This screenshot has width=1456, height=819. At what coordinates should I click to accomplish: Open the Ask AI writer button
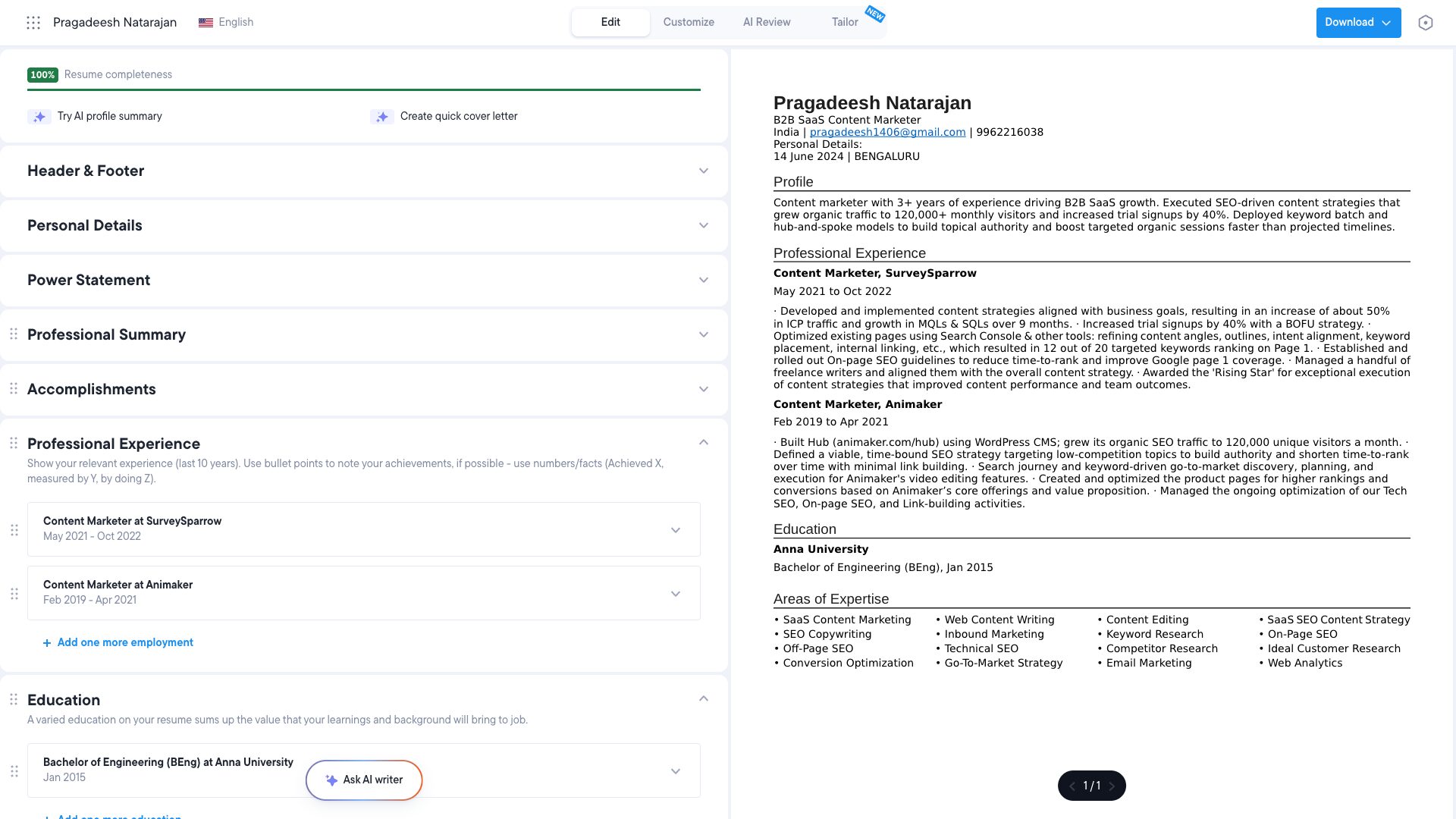(x=364, y=780)
